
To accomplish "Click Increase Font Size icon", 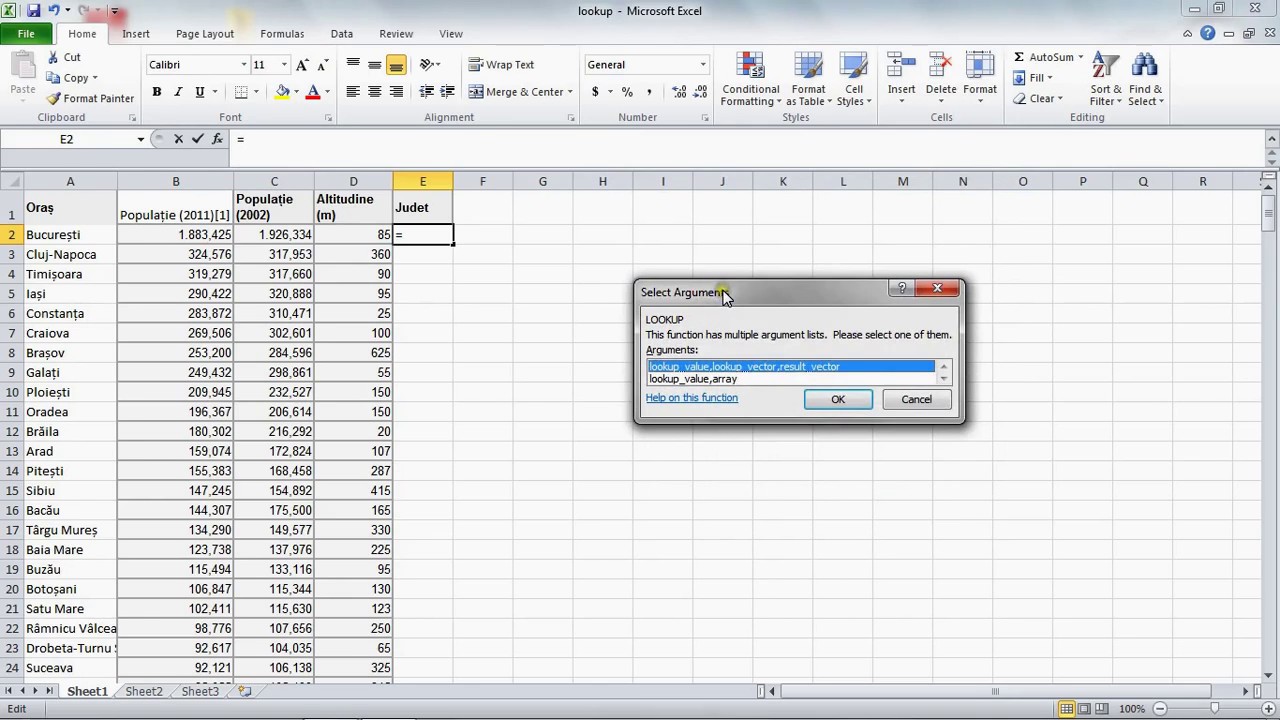I will [302, 65].
